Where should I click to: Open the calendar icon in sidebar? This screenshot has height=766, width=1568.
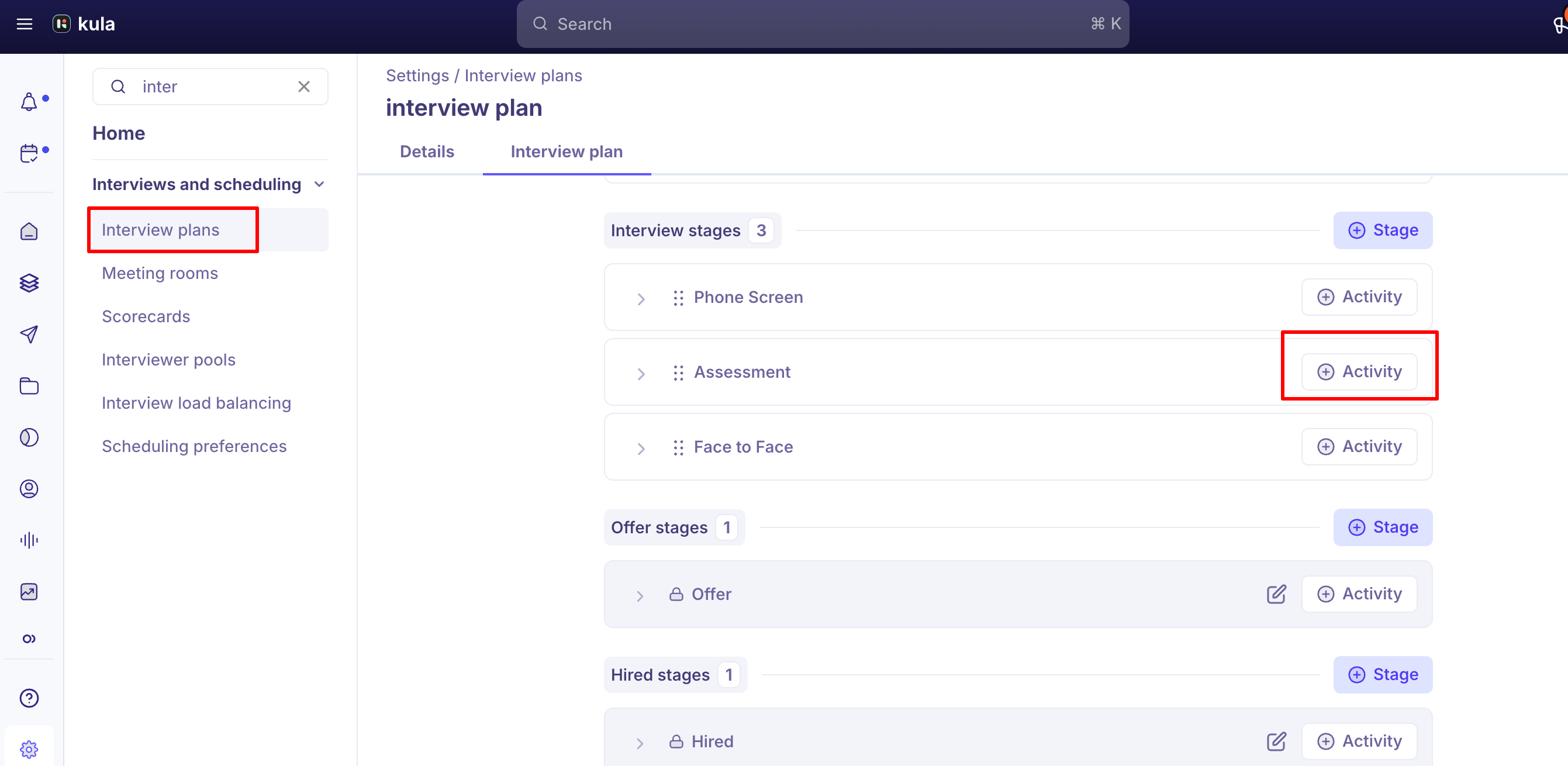(x=29, y=153)
